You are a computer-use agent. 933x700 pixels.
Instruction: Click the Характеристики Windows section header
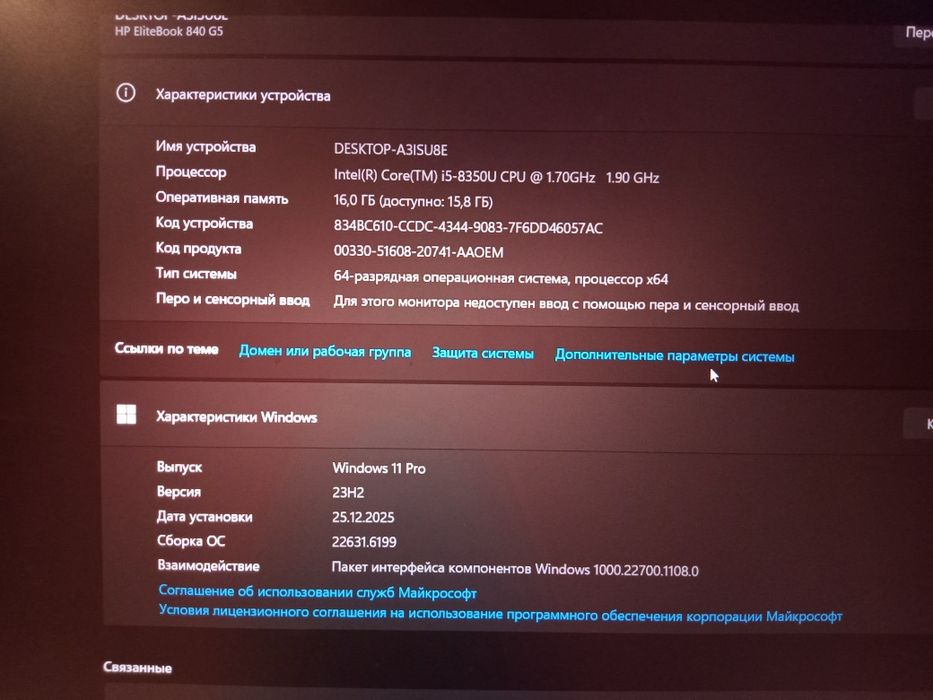point(236,417)
